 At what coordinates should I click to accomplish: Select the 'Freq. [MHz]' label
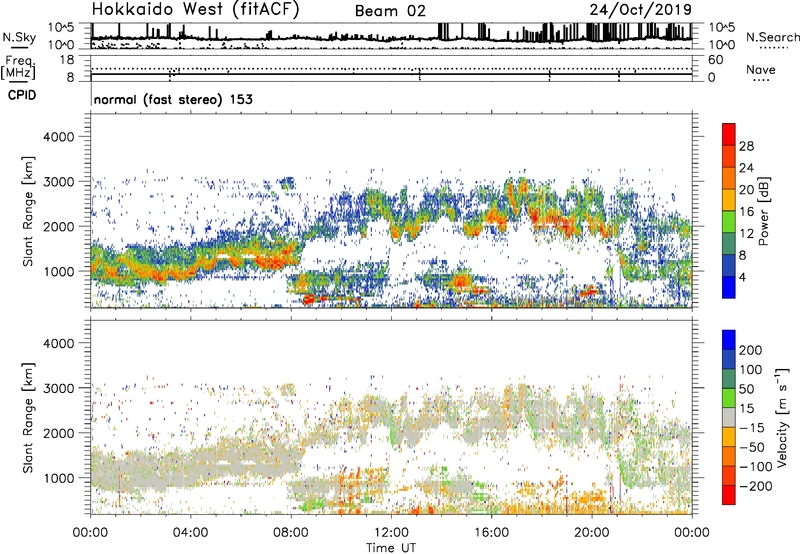[18, 67]
